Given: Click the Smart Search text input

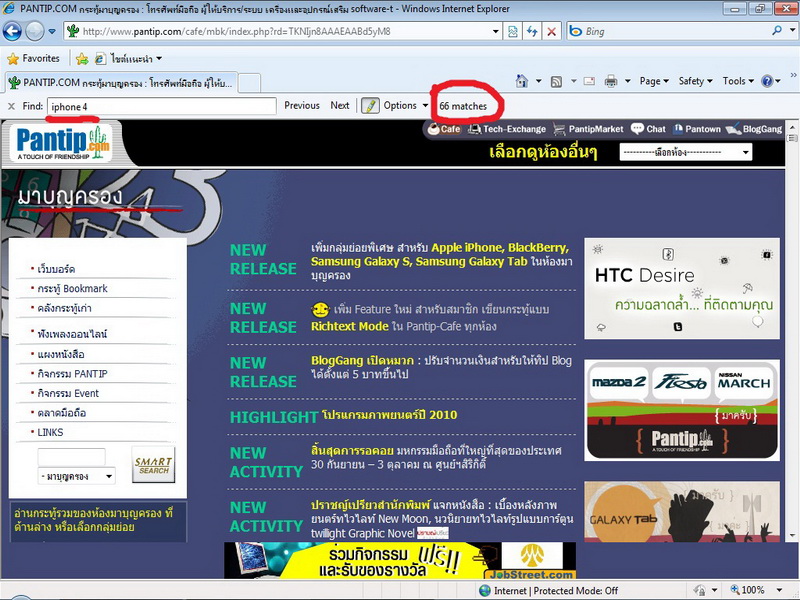Looking at the screenshot, I should click(71, 457).
